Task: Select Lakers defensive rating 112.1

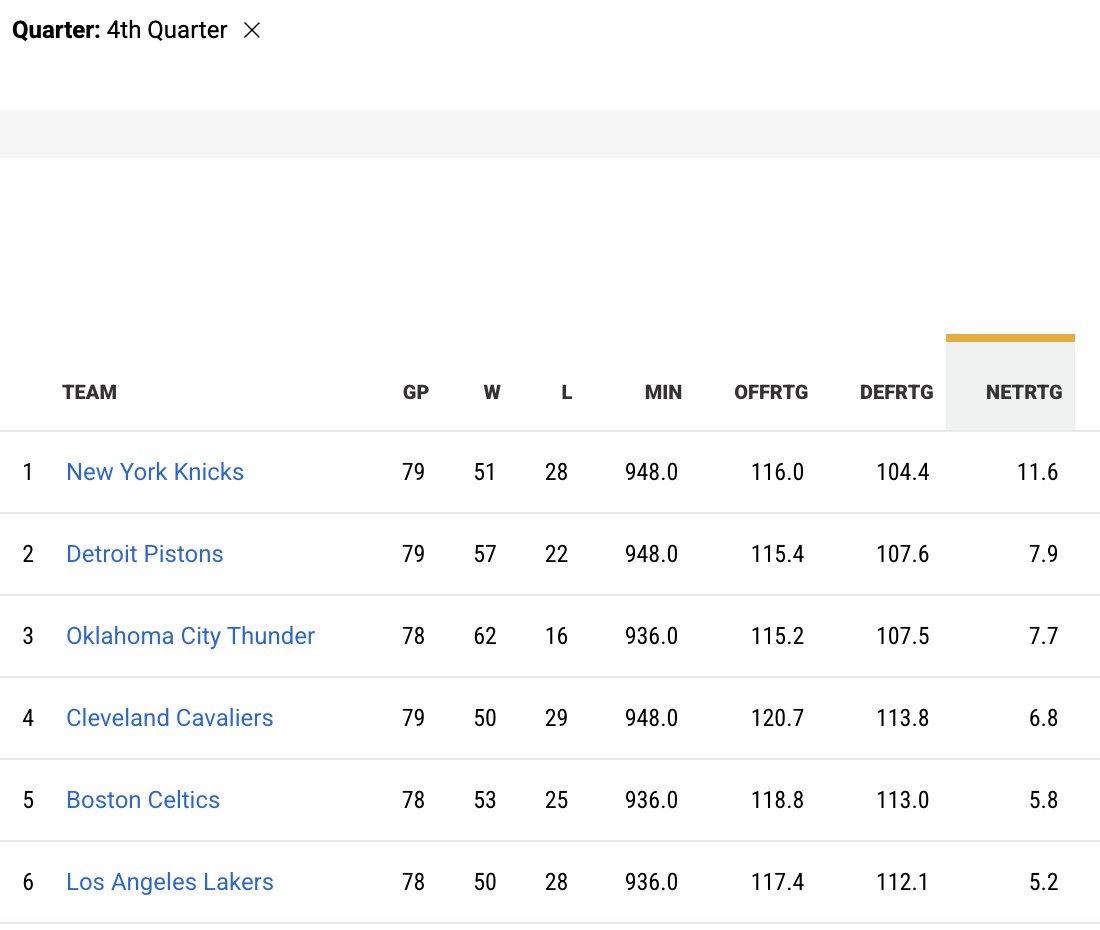Action: click(902, 882)
